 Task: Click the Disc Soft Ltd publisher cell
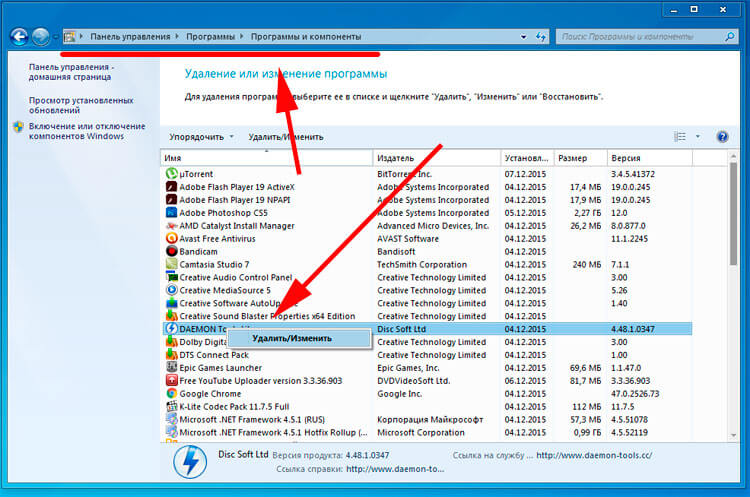pyautogui.click(x=401, y=329)
